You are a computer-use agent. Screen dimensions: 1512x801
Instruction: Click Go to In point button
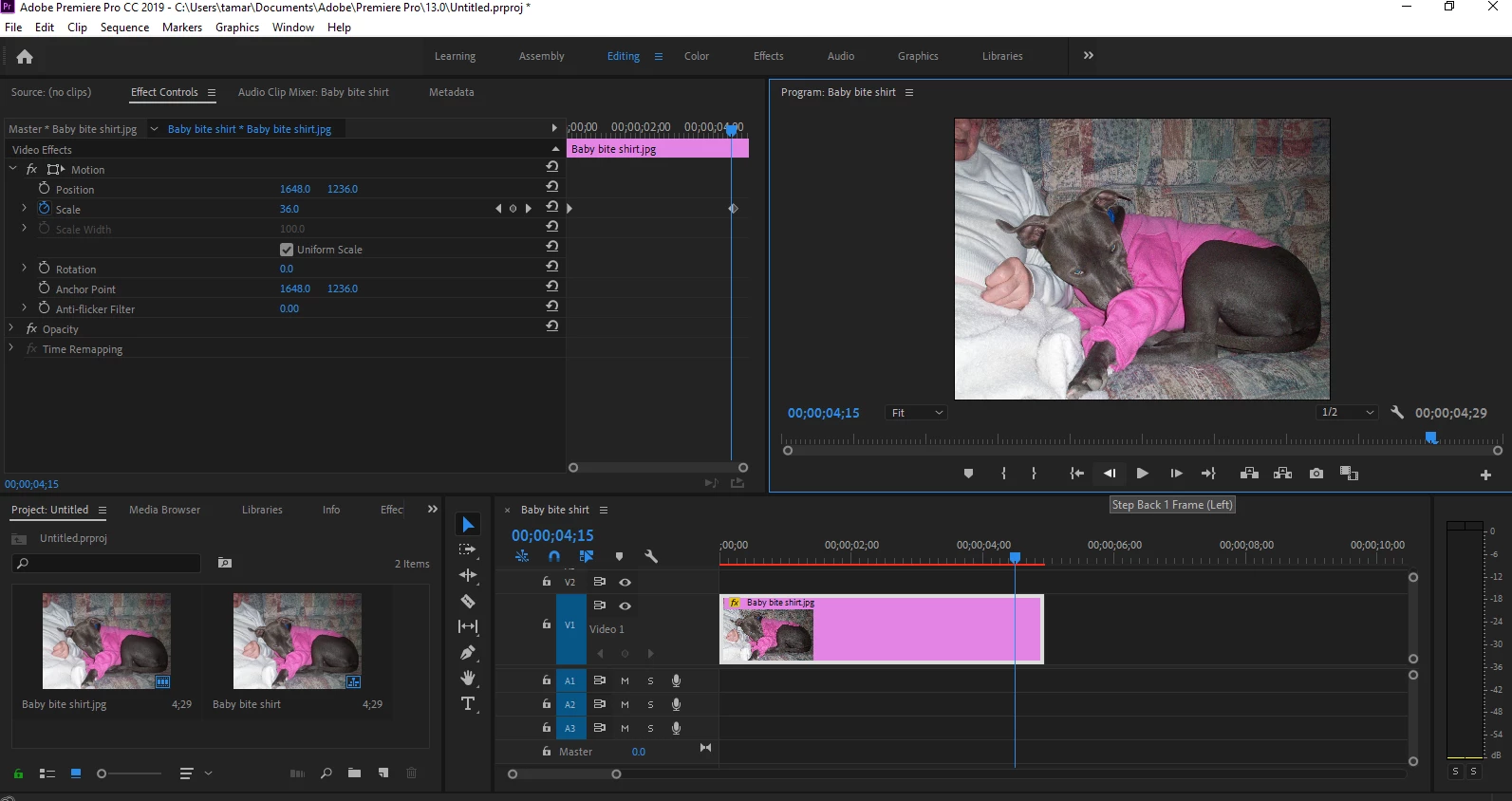1076,474
